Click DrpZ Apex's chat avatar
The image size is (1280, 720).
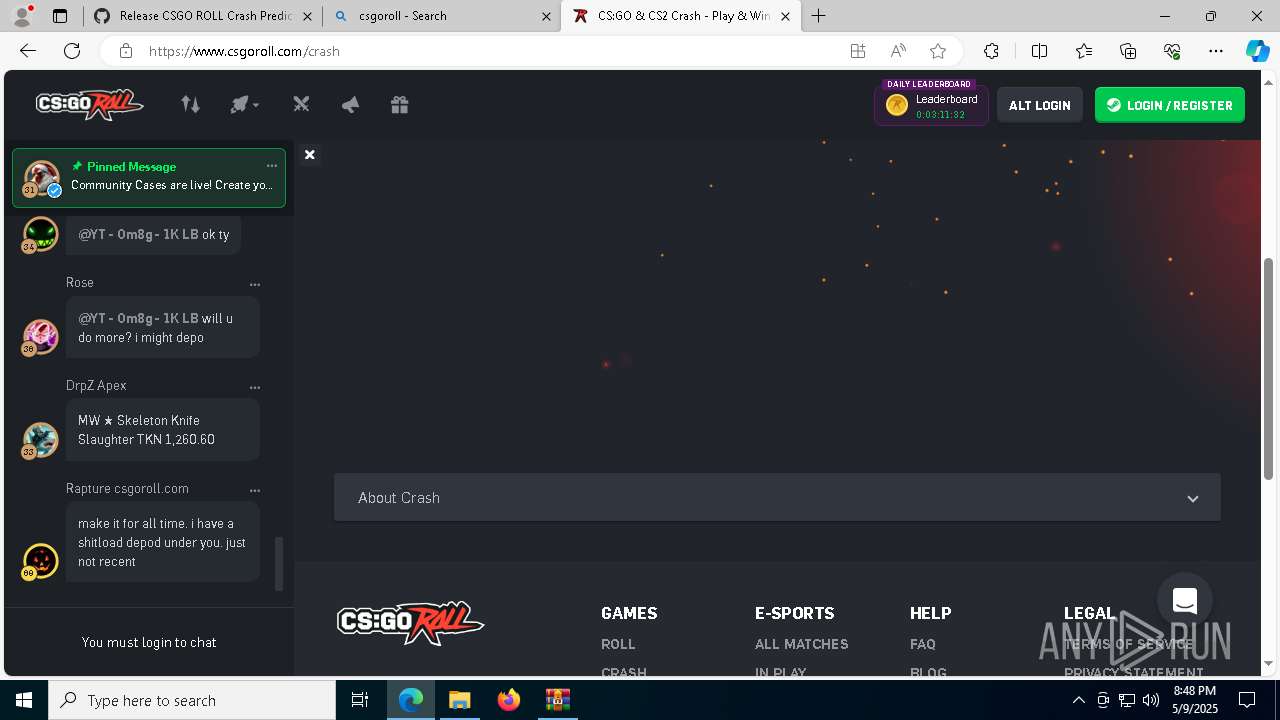coord(40,440)
